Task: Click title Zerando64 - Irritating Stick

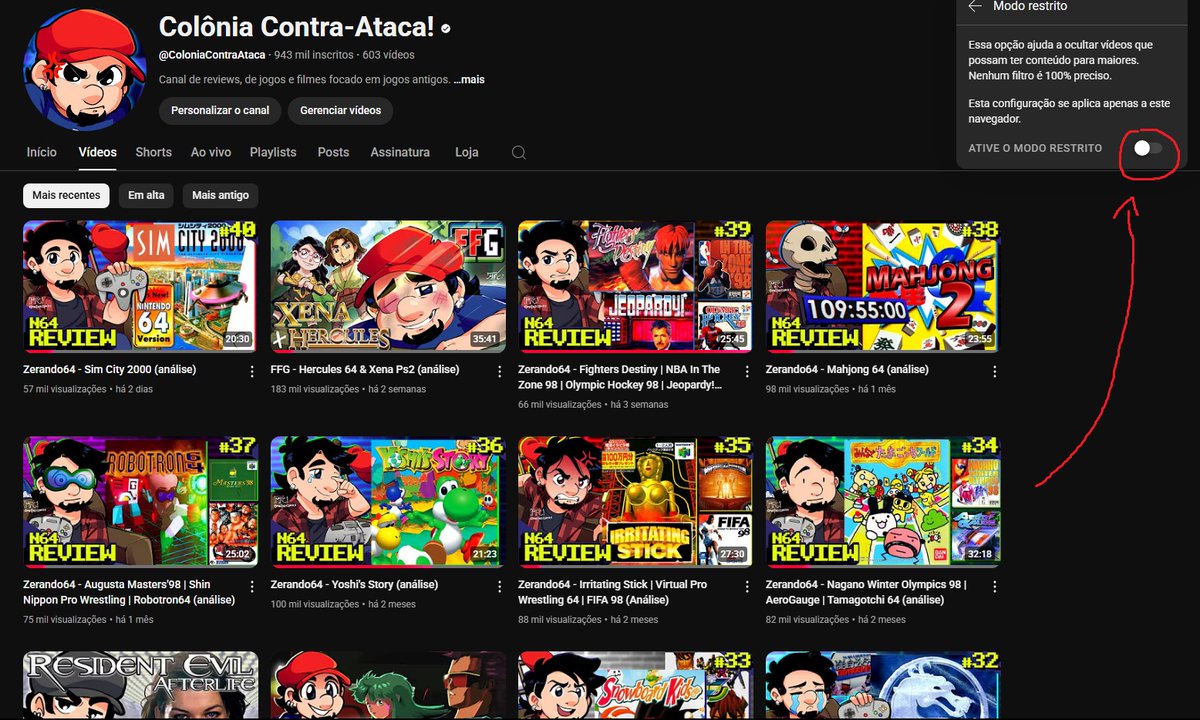Action: (612, 592)
